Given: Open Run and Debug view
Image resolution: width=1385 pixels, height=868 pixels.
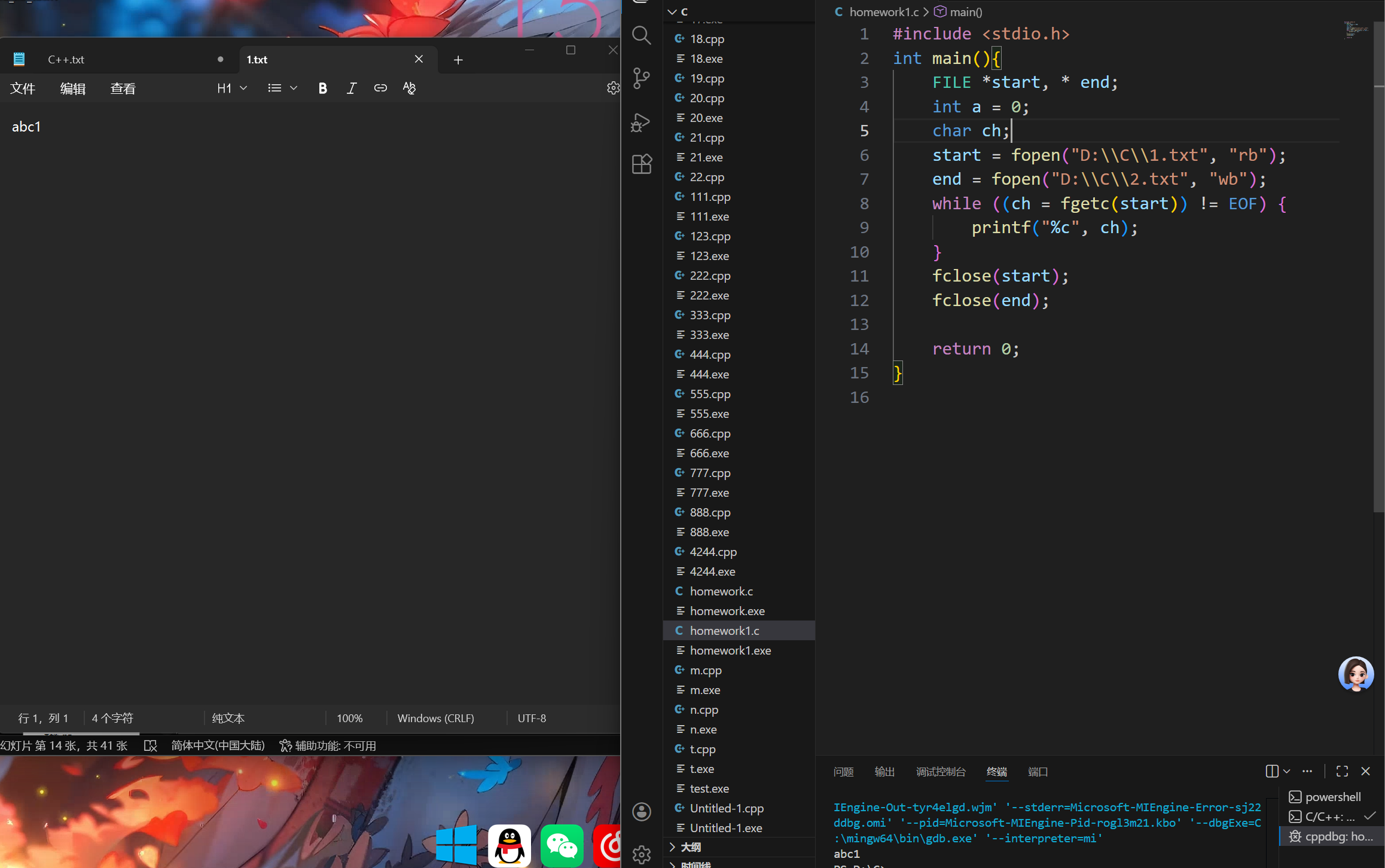Looking at the screenshot, I should tap(641, 123).
